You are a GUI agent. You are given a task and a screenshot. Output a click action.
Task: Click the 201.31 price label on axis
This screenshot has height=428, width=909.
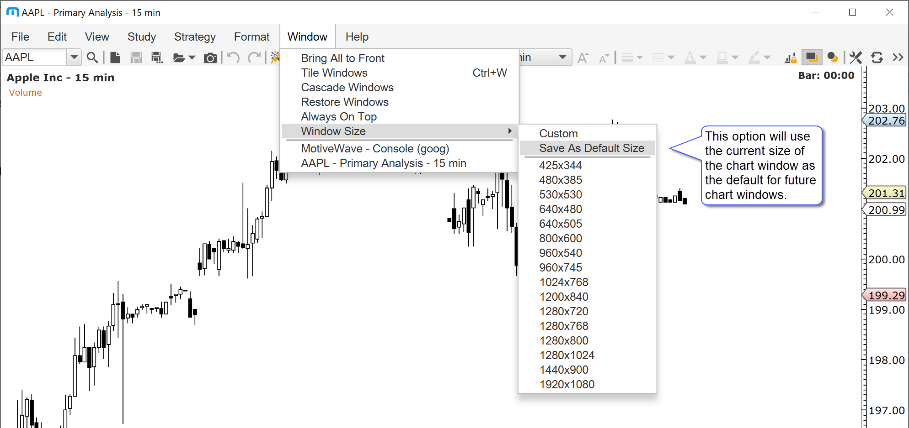point(885,193)
